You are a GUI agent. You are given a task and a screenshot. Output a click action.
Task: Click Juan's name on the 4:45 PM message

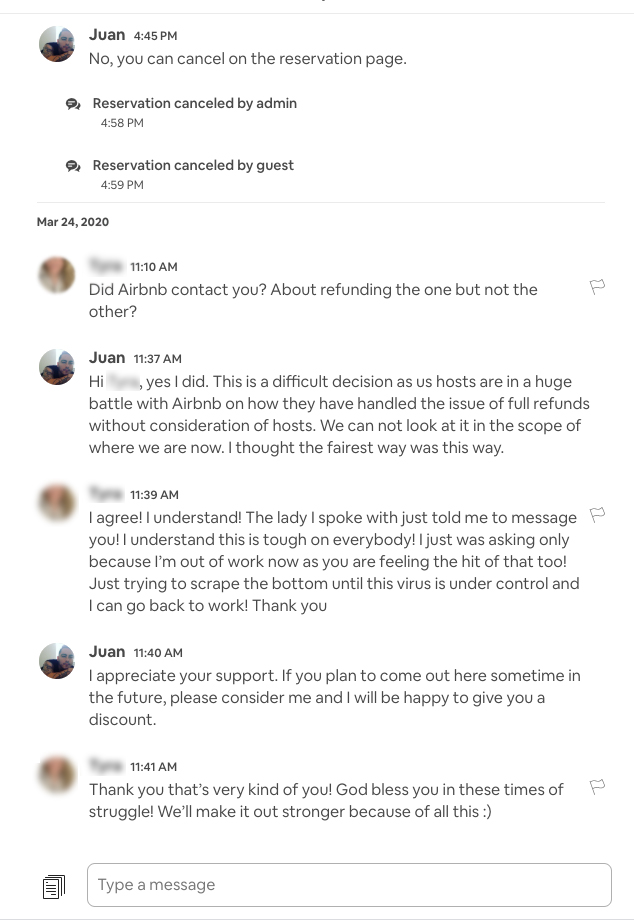[107, 35]
